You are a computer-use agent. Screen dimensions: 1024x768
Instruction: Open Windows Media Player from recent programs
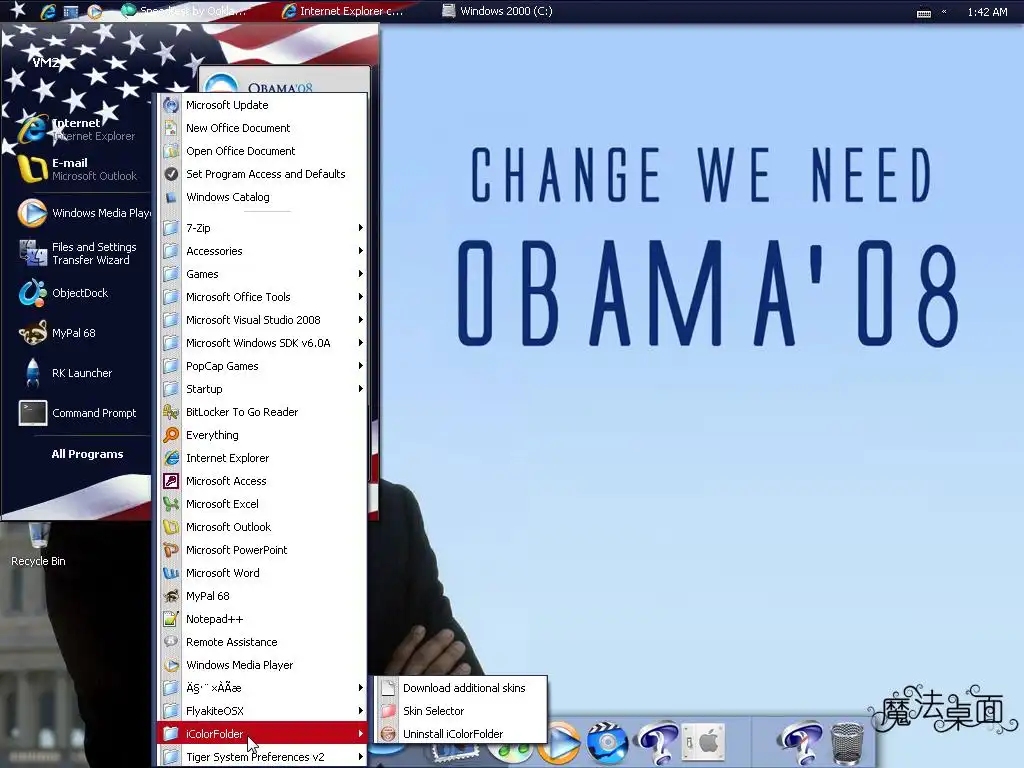(x=84, y=213)
